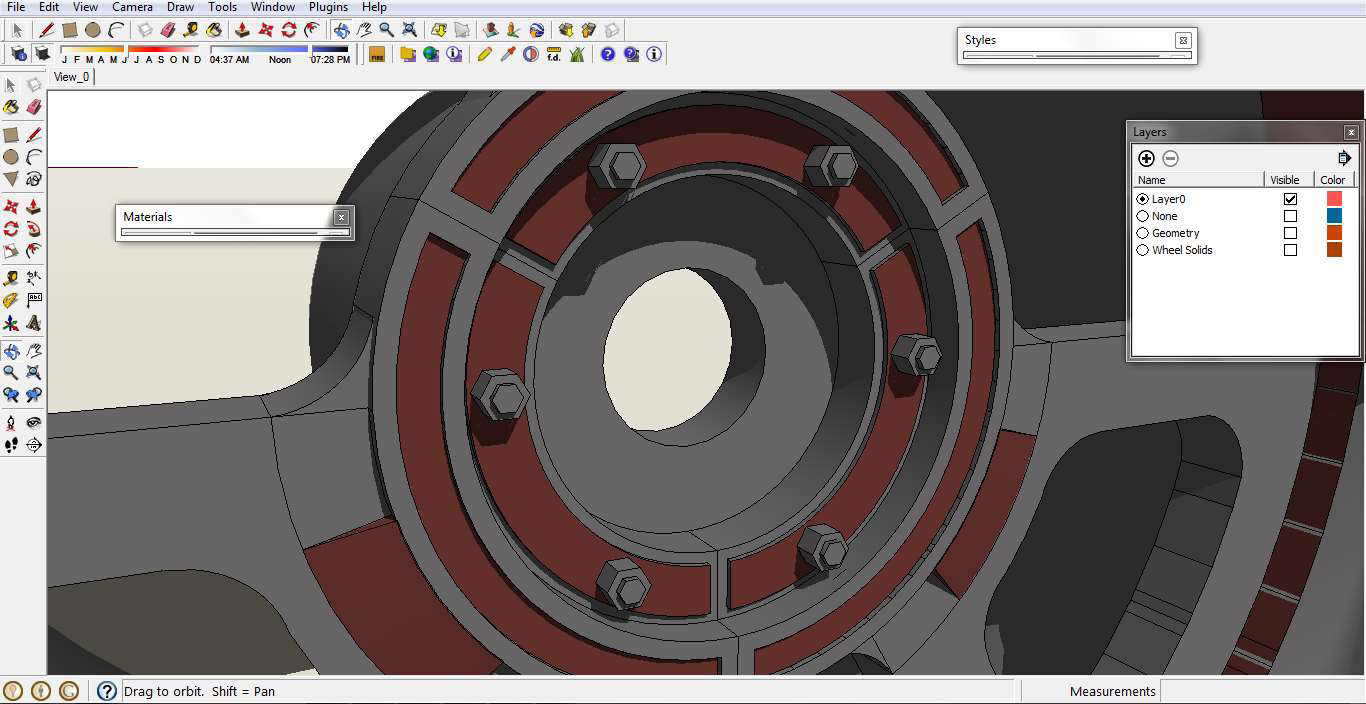The image size is (1366, 704).
Task: Click the orange FIRE plugin icon
Action: click(x=377, y=54)
